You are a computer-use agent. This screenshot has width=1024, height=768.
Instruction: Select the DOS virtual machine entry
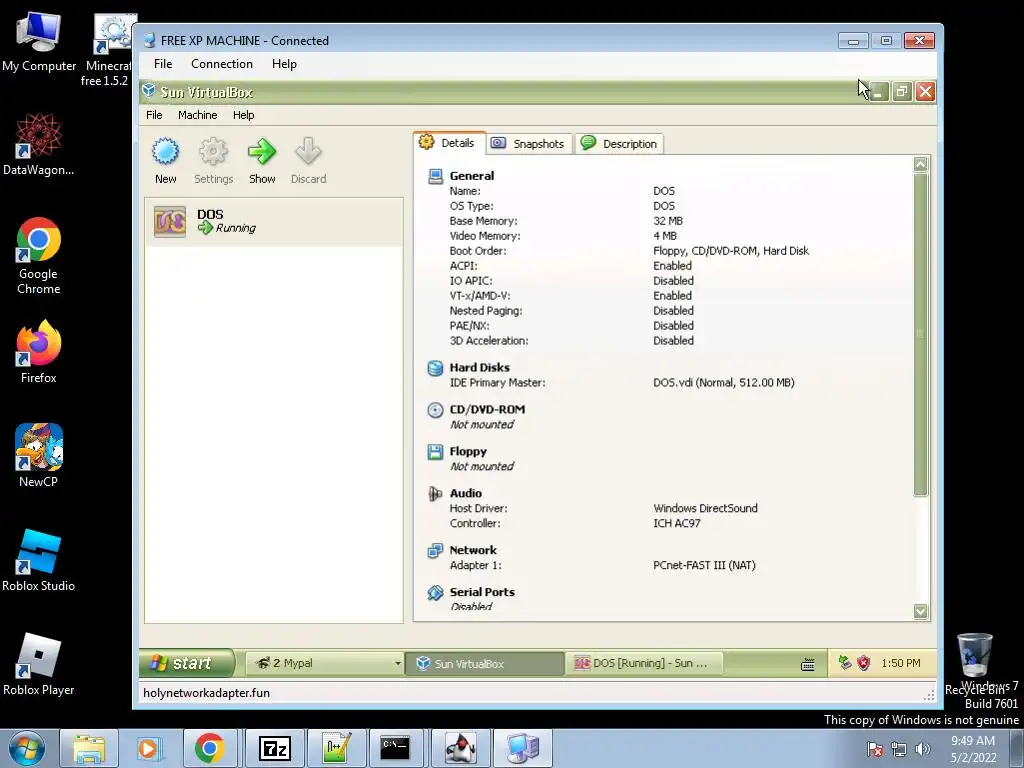pos(274,222)
